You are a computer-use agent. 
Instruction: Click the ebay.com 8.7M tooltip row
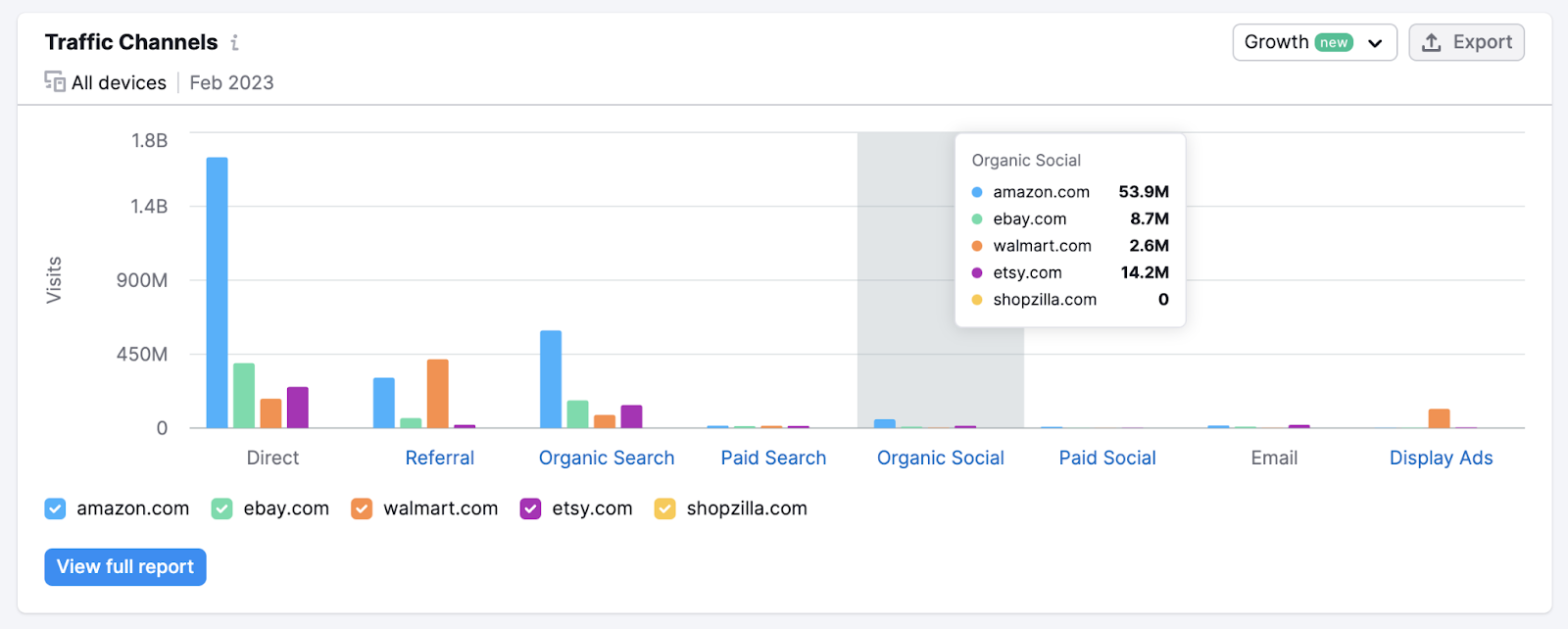tap(1070, 218)
